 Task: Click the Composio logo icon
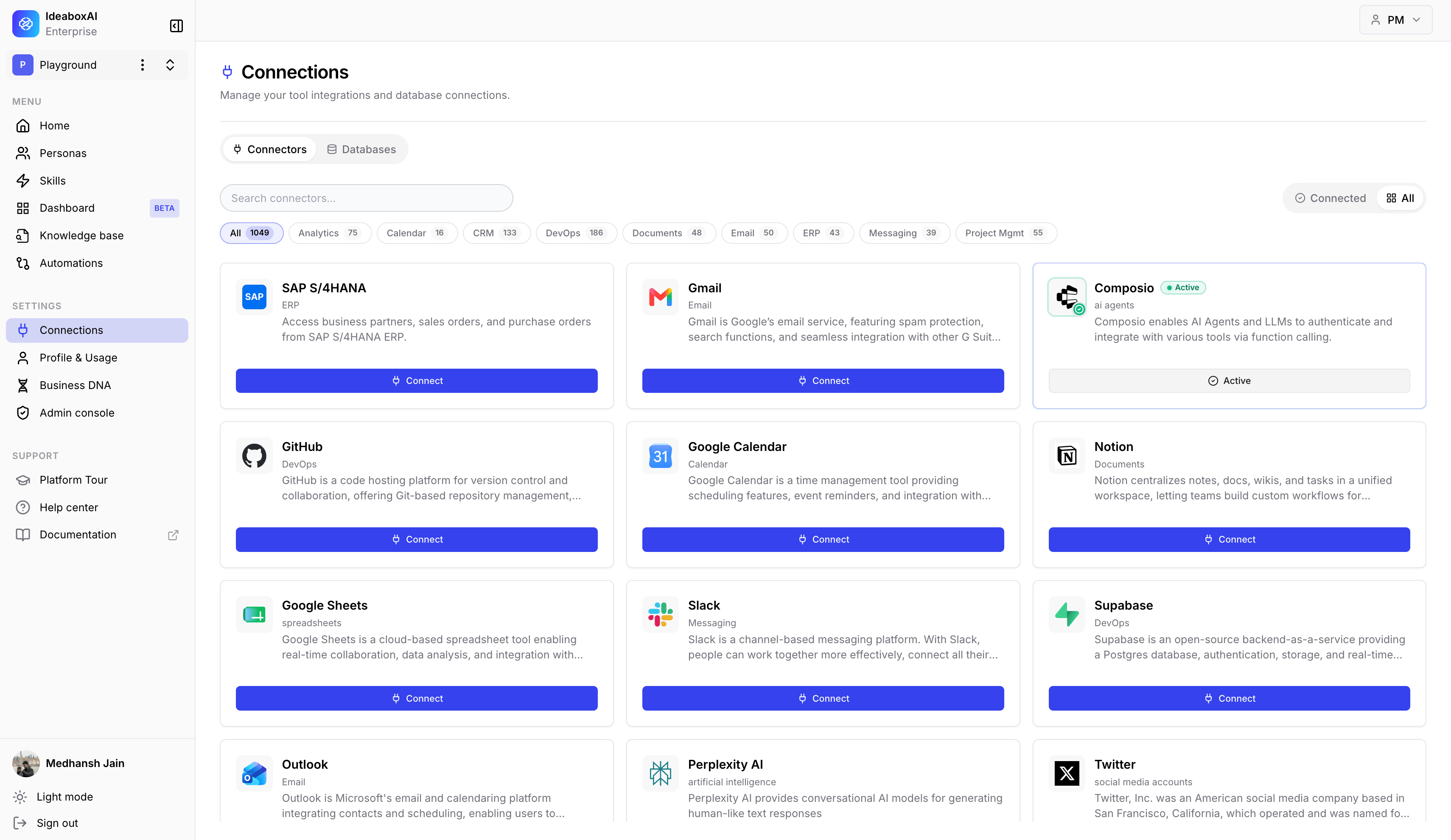pyautogui.click(x=1067, y=297)
